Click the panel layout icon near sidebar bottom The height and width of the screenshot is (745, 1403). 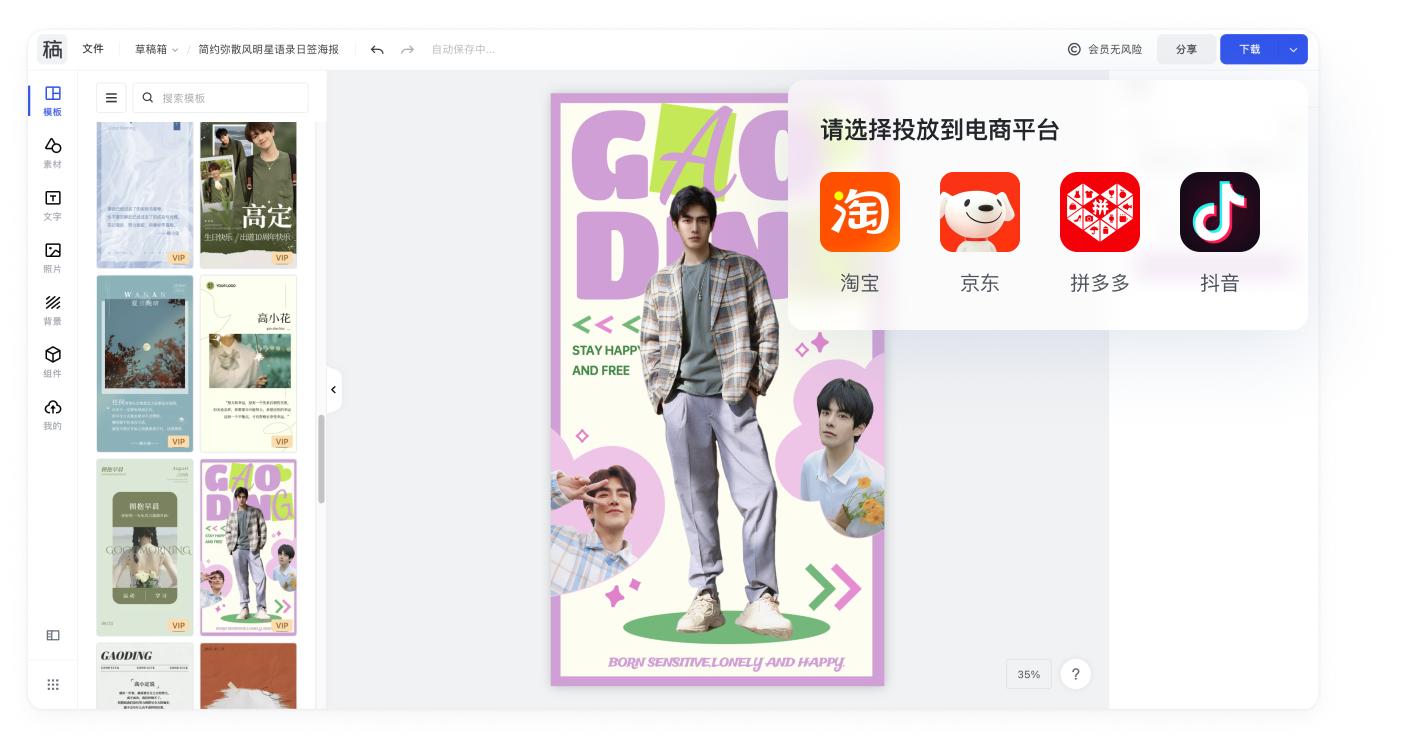(53, 635)
